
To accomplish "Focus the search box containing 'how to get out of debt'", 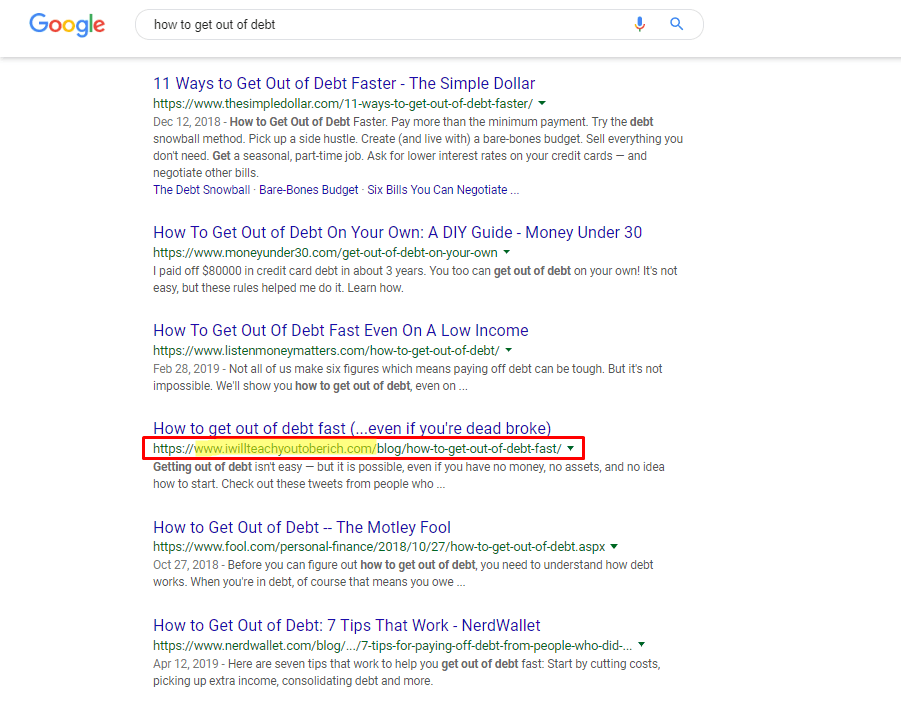I will [419, 25].
